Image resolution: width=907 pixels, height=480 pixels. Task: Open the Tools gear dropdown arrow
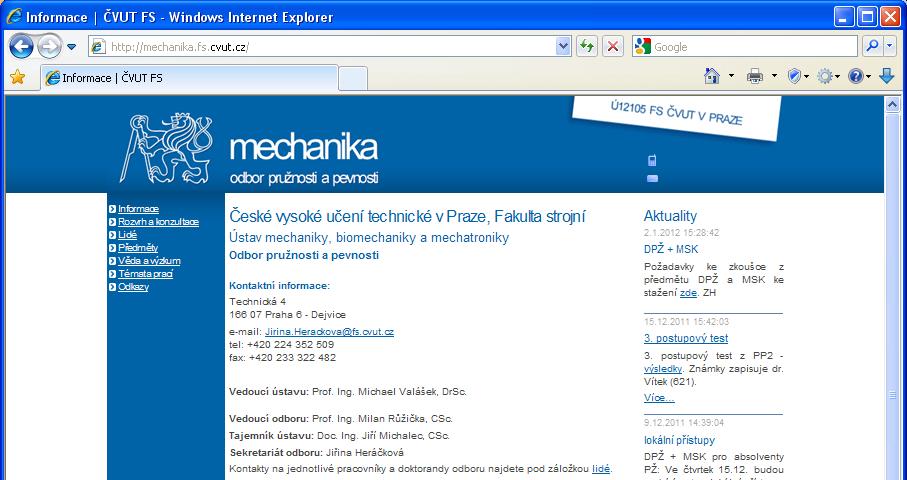pyautogui.click(x=837, y=76)
